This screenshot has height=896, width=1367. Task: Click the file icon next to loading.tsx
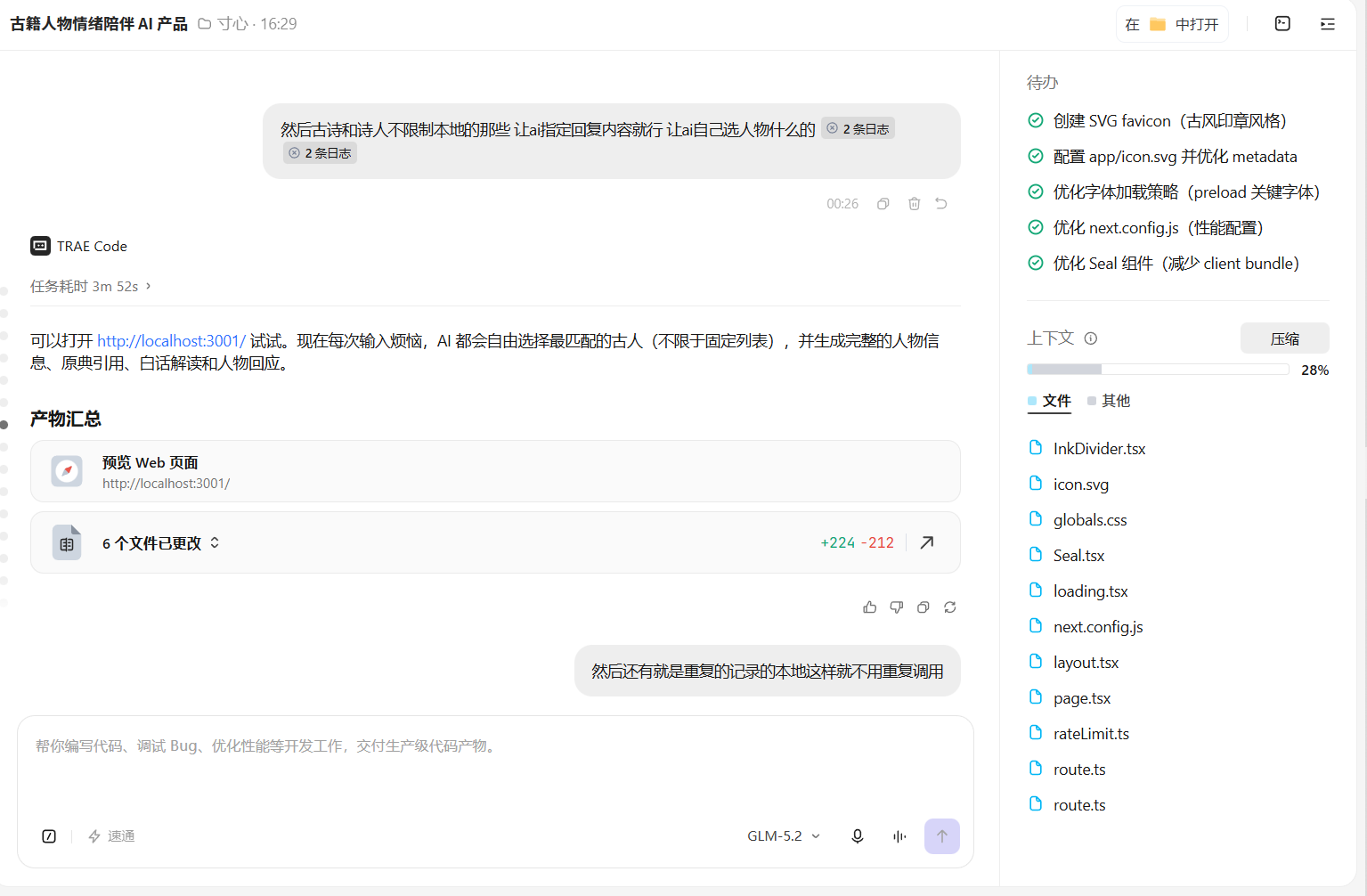[x=1036, y=590]
